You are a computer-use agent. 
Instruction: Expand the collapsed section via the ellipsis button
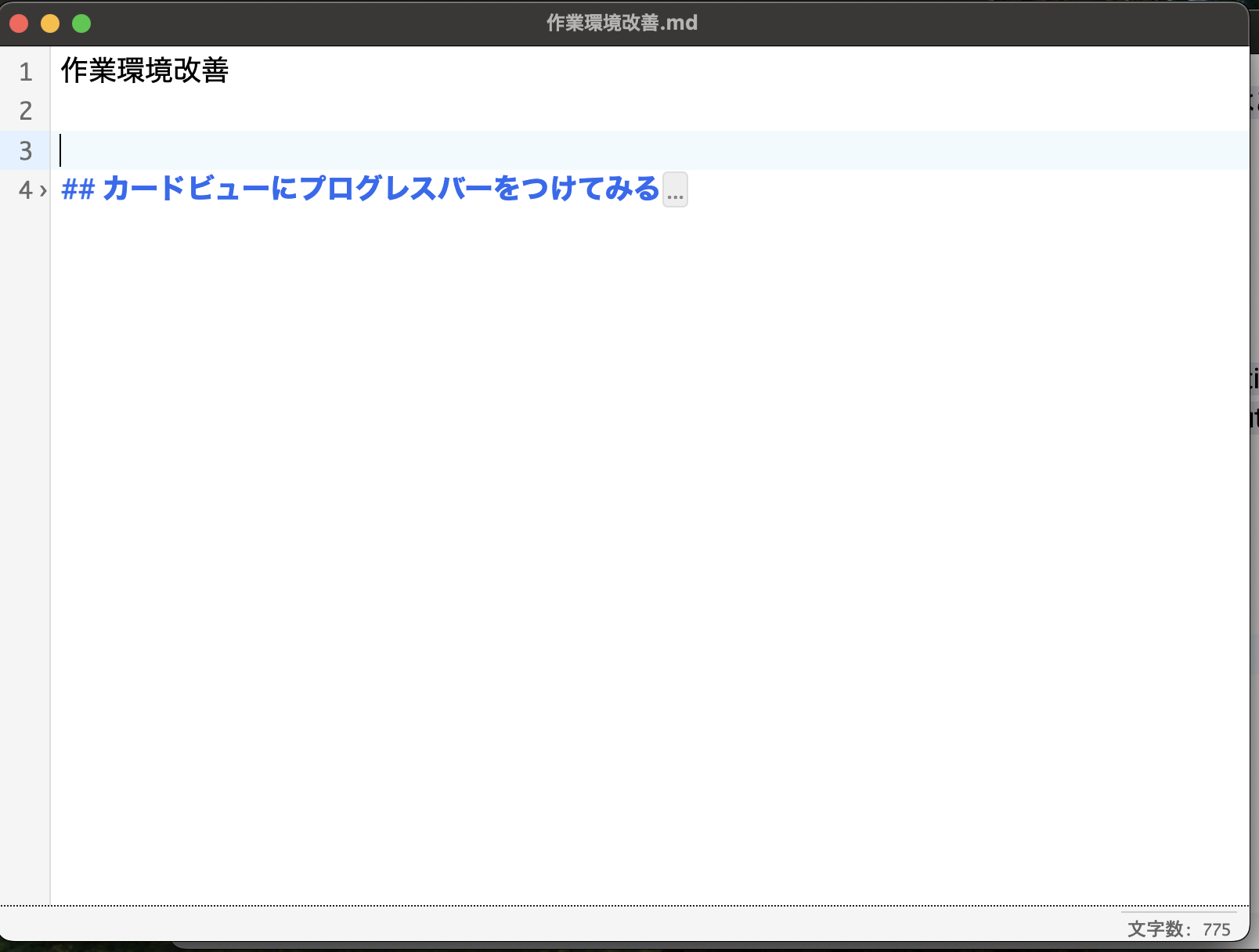(675, 189)
